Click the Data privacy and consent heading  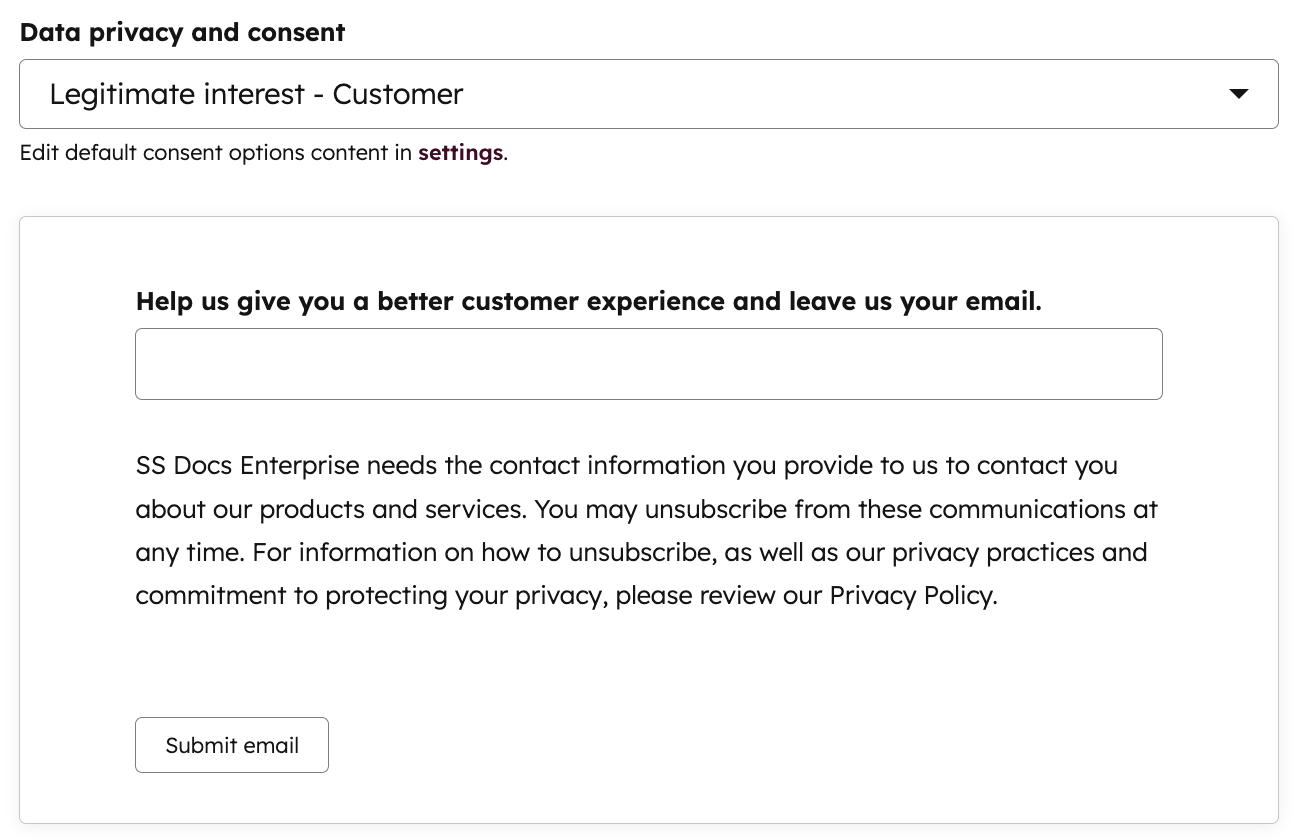click(x=182, y=32)
